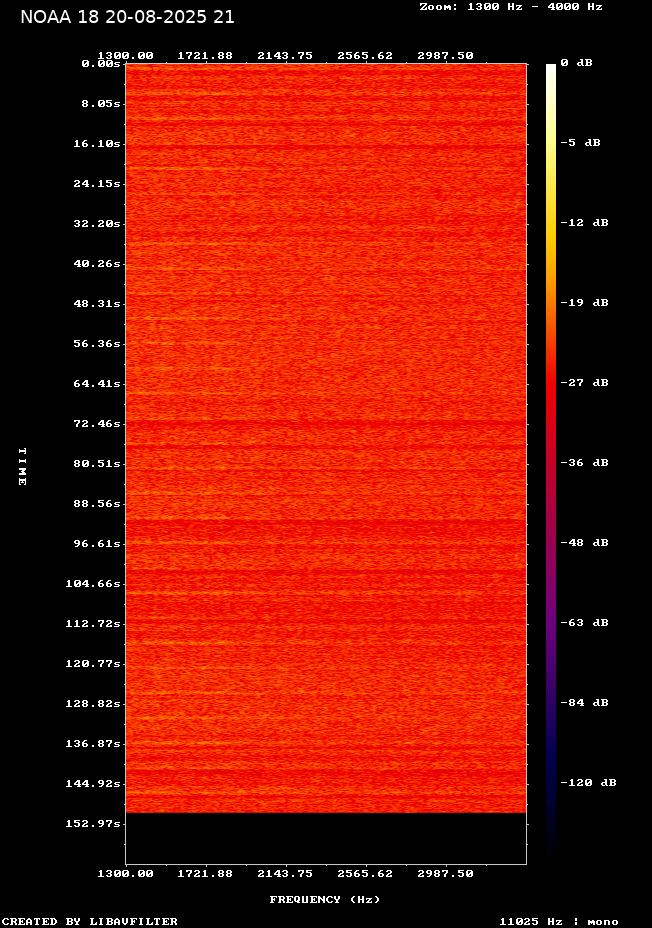Image resolution: width=652 pixels, height=928 pixels.
Task: Select the "-19 dB" scale label
Action: tap(585, 302)
